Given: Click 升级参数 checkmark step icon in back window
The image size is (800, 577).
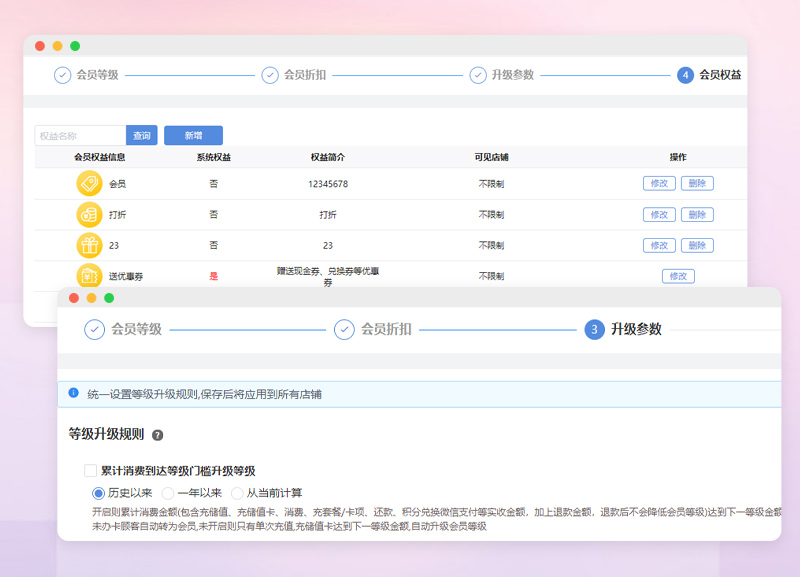Looking at the screenshot, I should tap(478, 75).
